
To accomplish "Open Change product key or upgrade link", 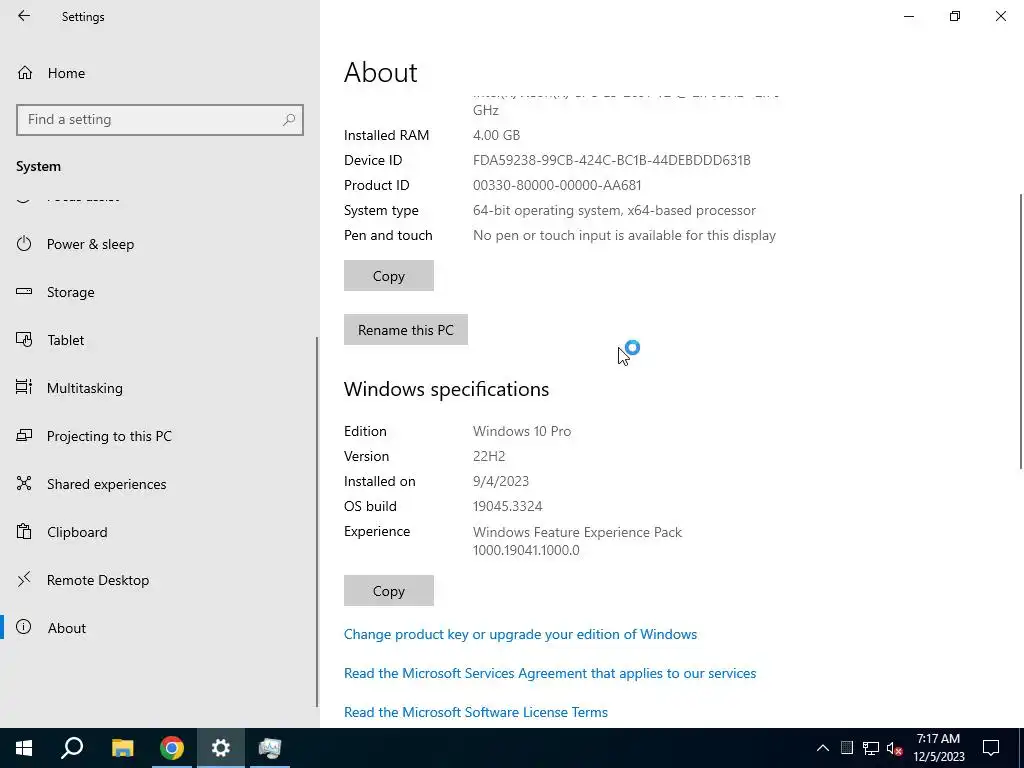I will (520, 634).
